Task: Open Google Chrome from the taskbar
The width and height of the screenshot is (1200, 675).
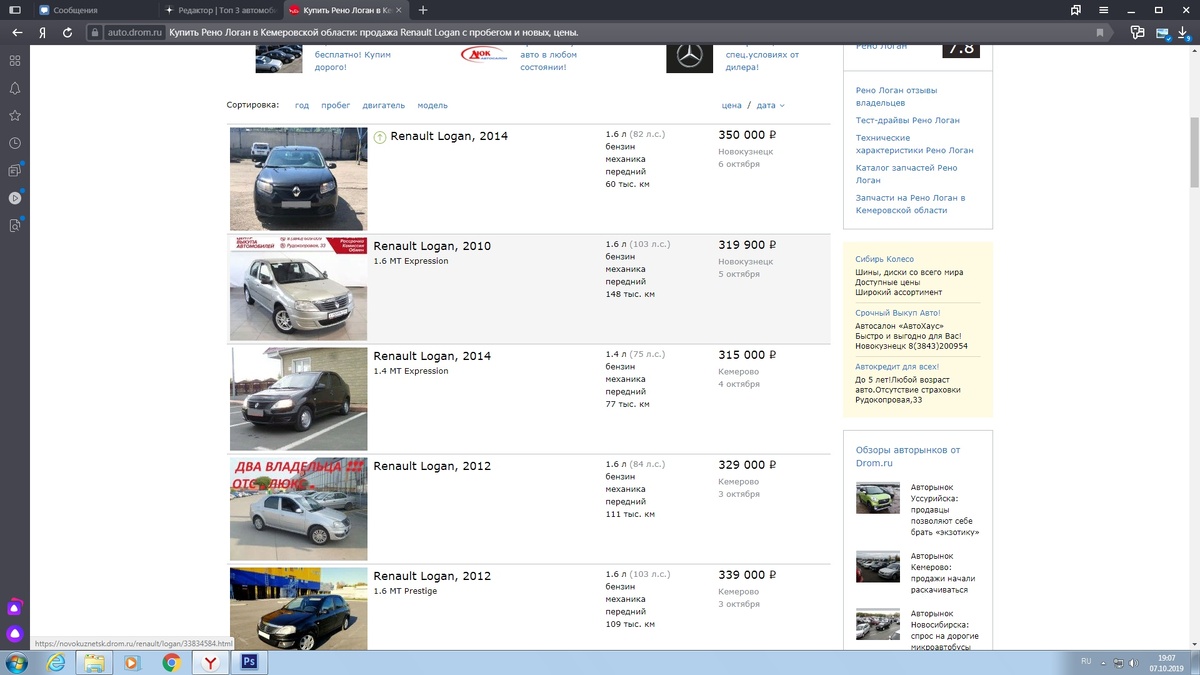Action: 172,662
